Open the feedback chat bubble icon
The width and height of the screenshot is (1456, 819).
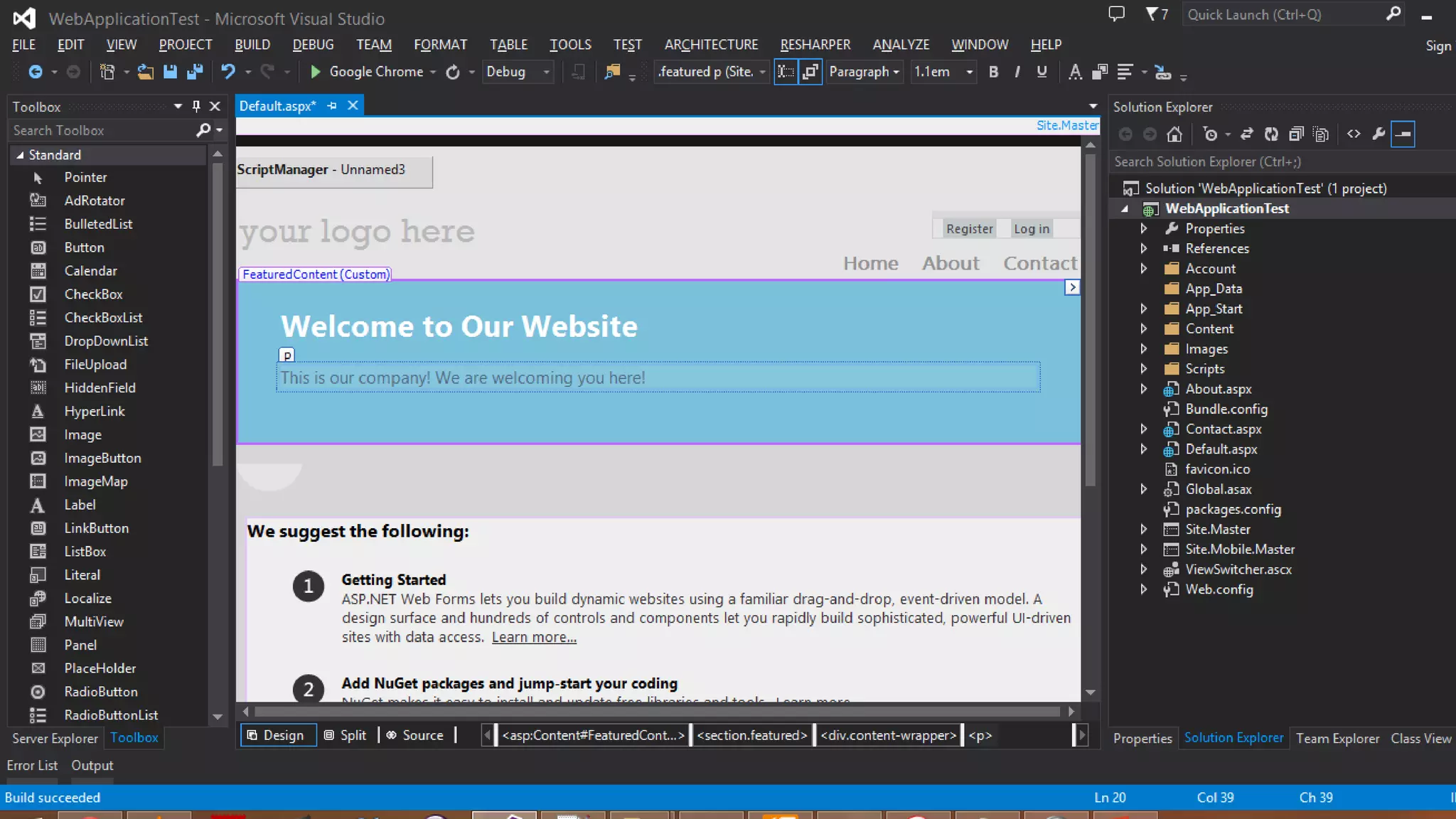pos(1117,14)
